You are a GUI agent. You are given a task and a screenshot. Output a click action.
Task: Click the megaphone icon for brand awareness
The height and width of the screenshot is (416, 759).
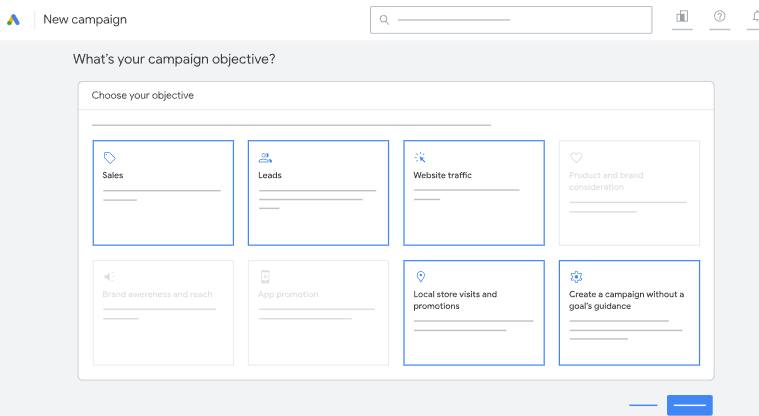coord(109,277)
